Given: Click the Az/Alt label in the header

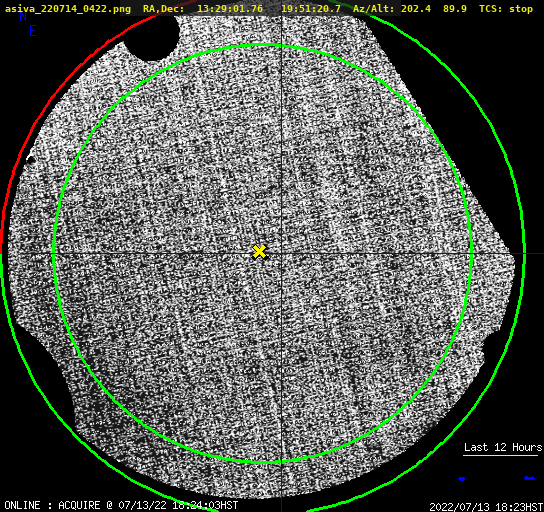Looking at the screenshot, I should [x=374, y=9].
